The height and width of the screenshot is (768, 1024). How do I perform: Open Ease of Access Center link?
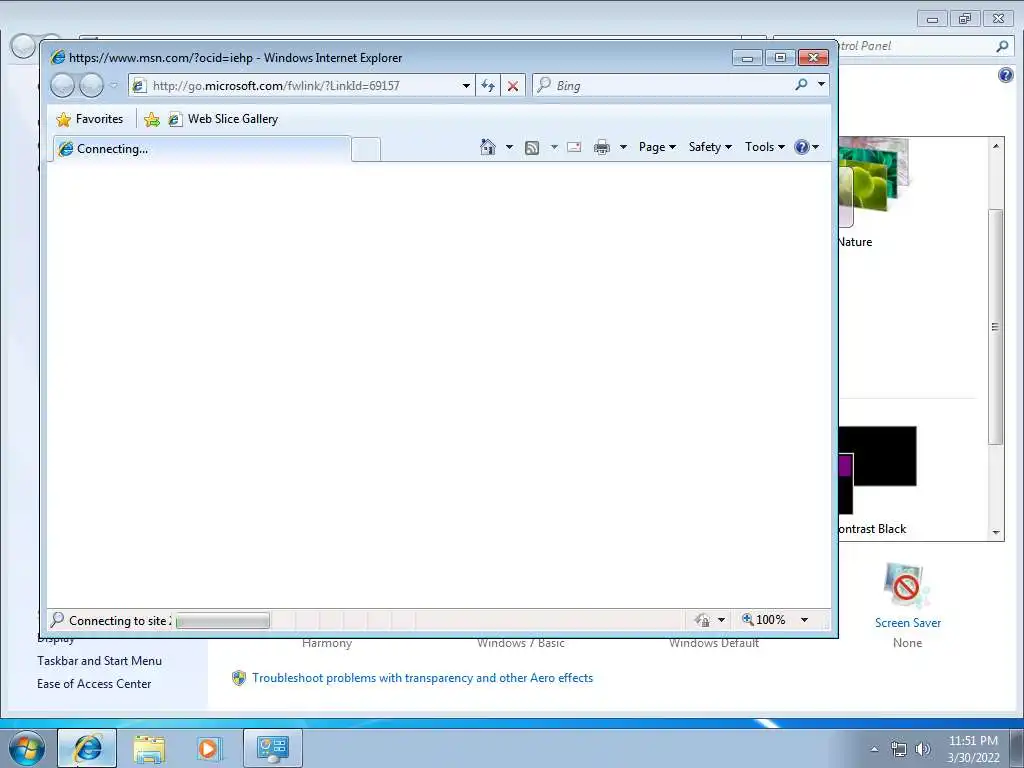[x=94, y=684]
